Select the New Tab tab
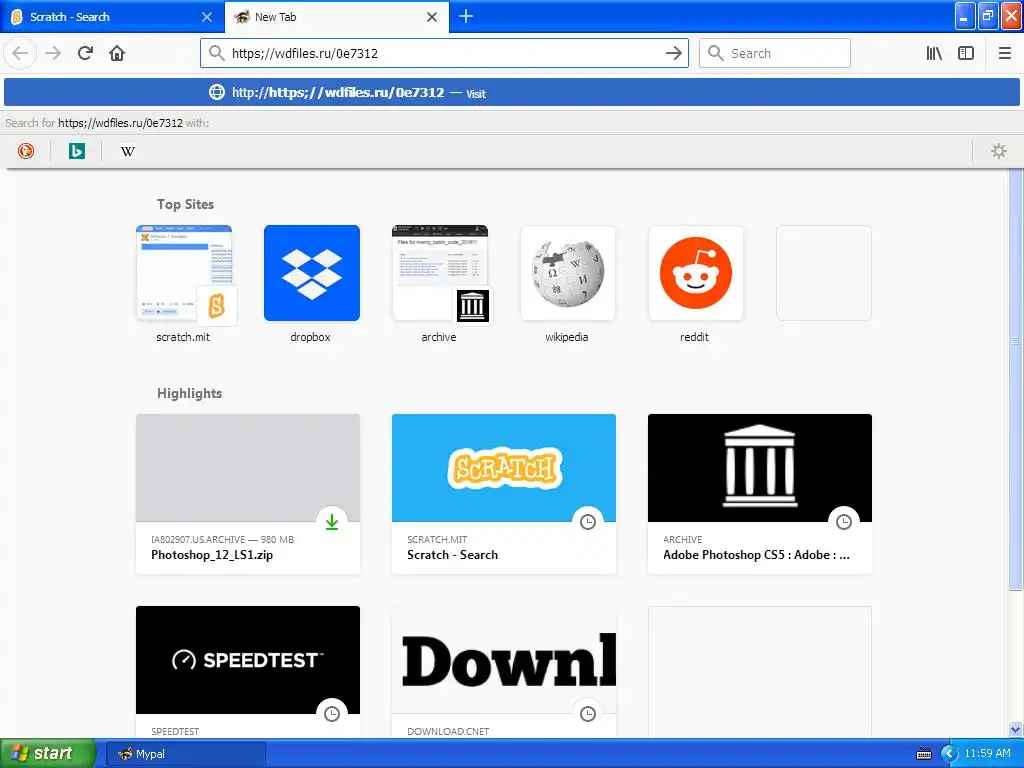1024x768 pixels. [337, 17]
